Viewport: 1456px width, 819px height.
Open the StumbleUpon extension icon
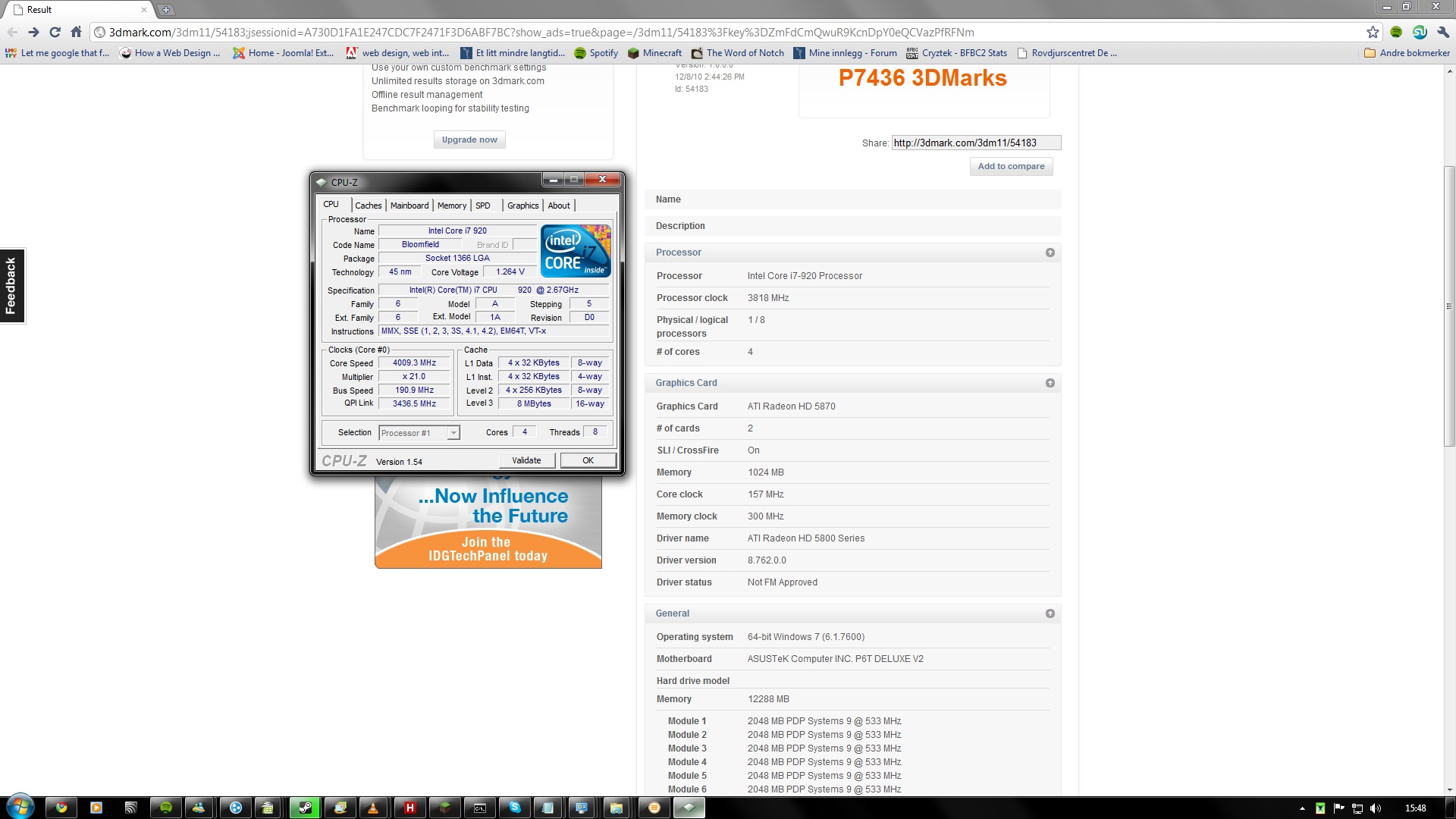(x=1420, y=32)
